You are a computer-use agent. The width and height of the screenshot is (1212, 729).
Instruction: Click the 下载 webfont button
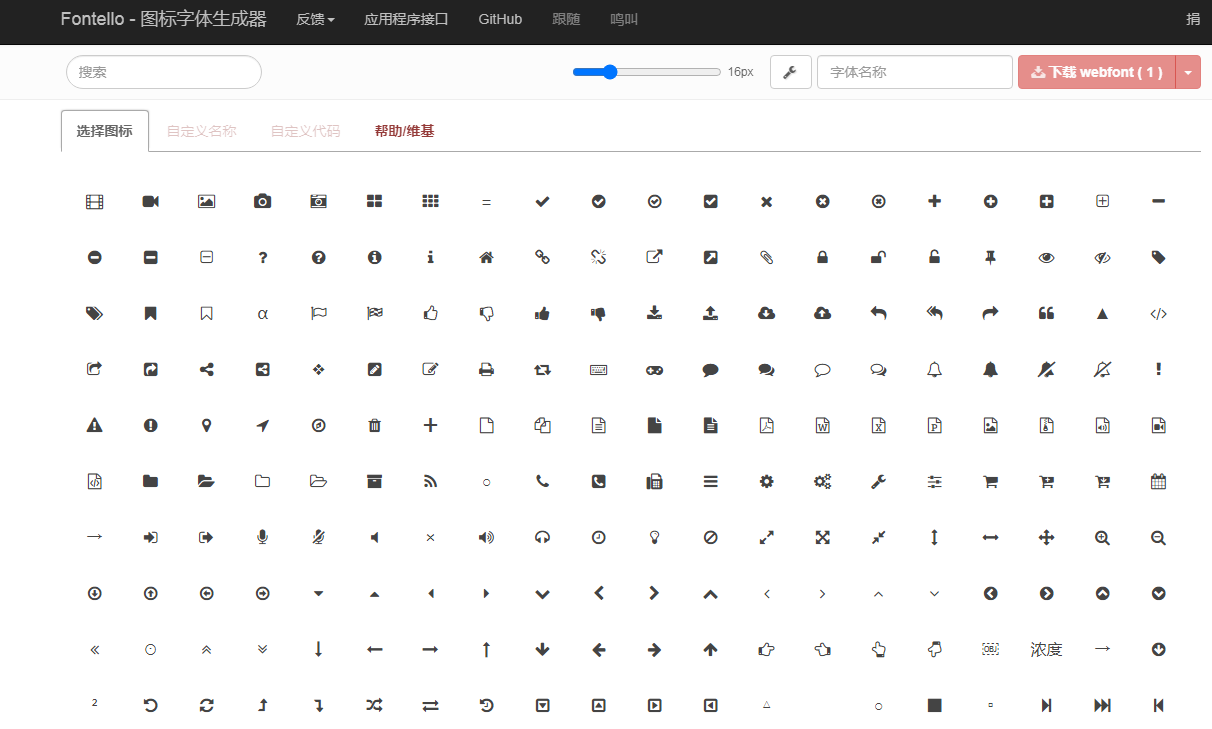click(x=1097, y=72)
